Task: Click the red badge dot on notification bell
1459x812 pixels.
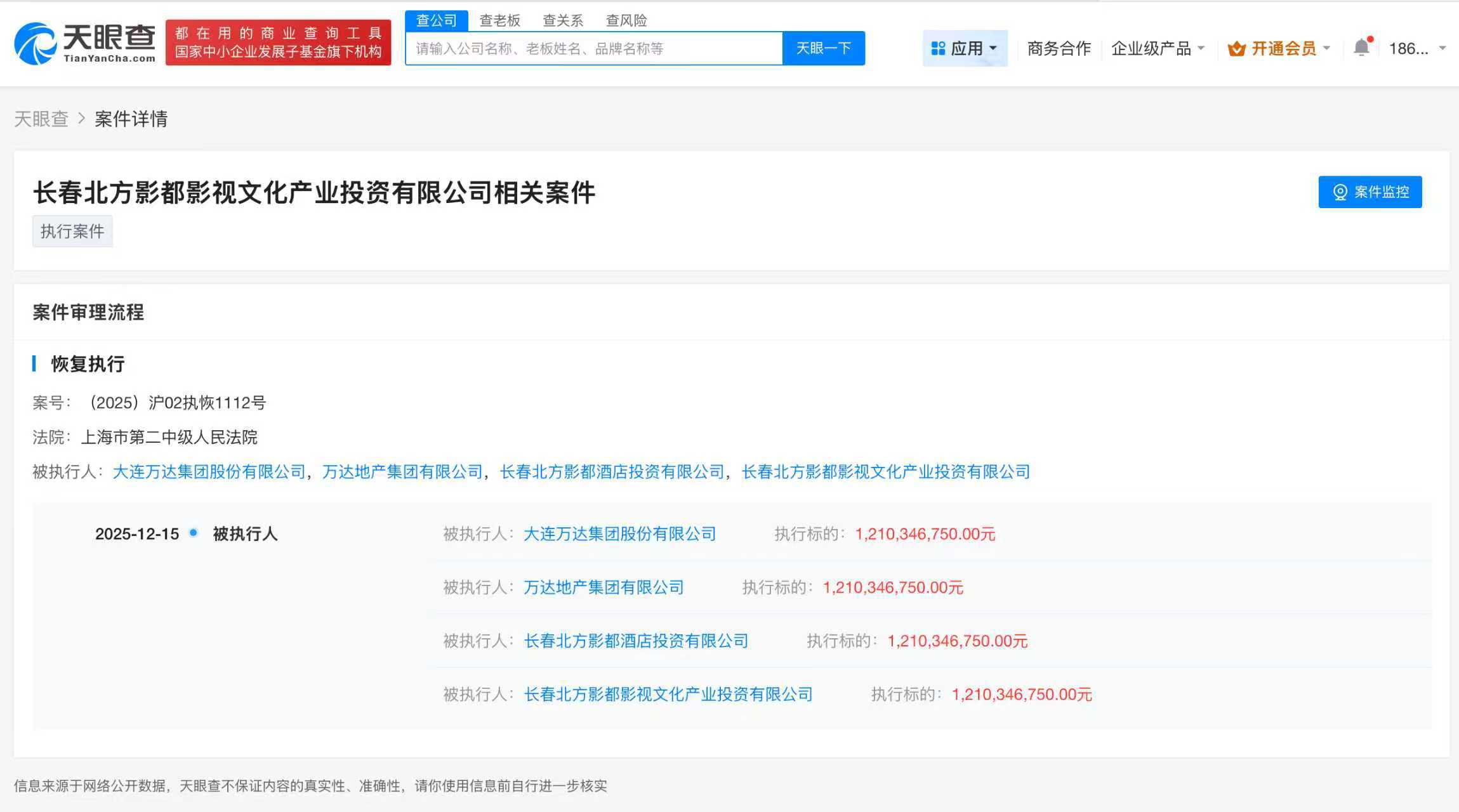Action: (1370, 38)
